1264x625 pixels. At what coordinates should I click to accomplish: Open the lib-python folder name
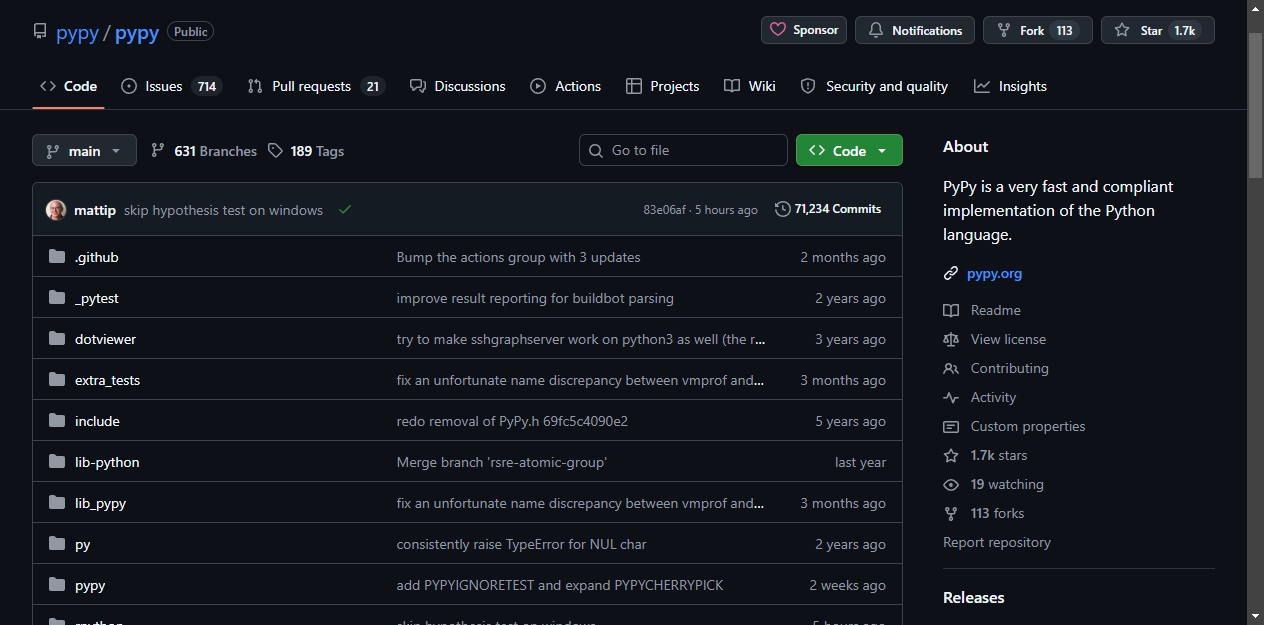coord(107,462)
